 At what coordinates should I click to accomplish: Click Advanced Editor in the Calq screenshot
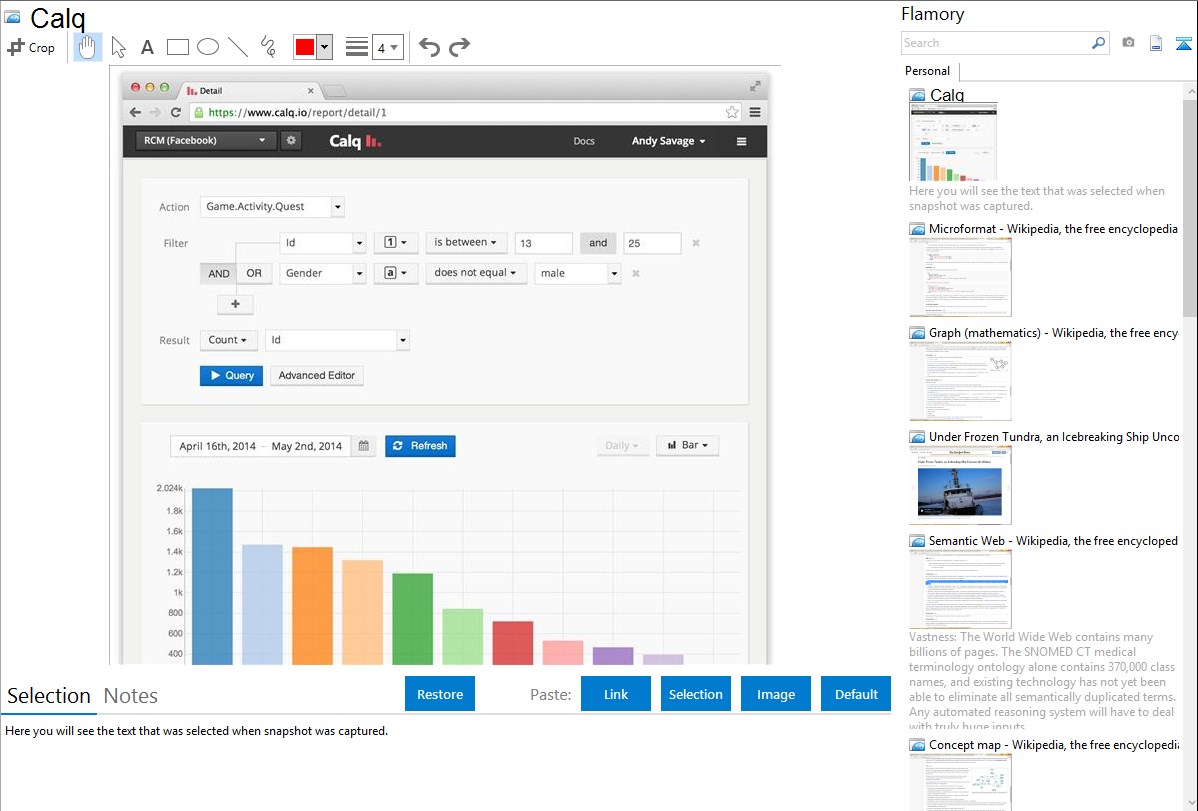point(316,375)
